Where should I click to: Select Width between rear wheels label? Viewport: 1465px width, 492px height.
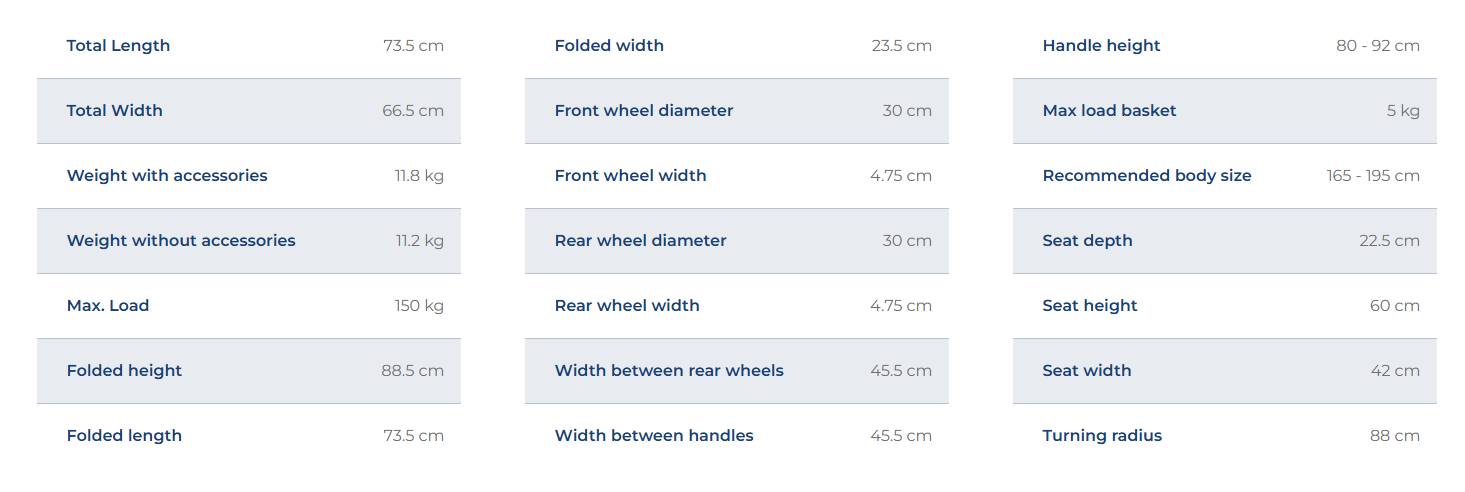pyautogui.click(x=669, y=371)
